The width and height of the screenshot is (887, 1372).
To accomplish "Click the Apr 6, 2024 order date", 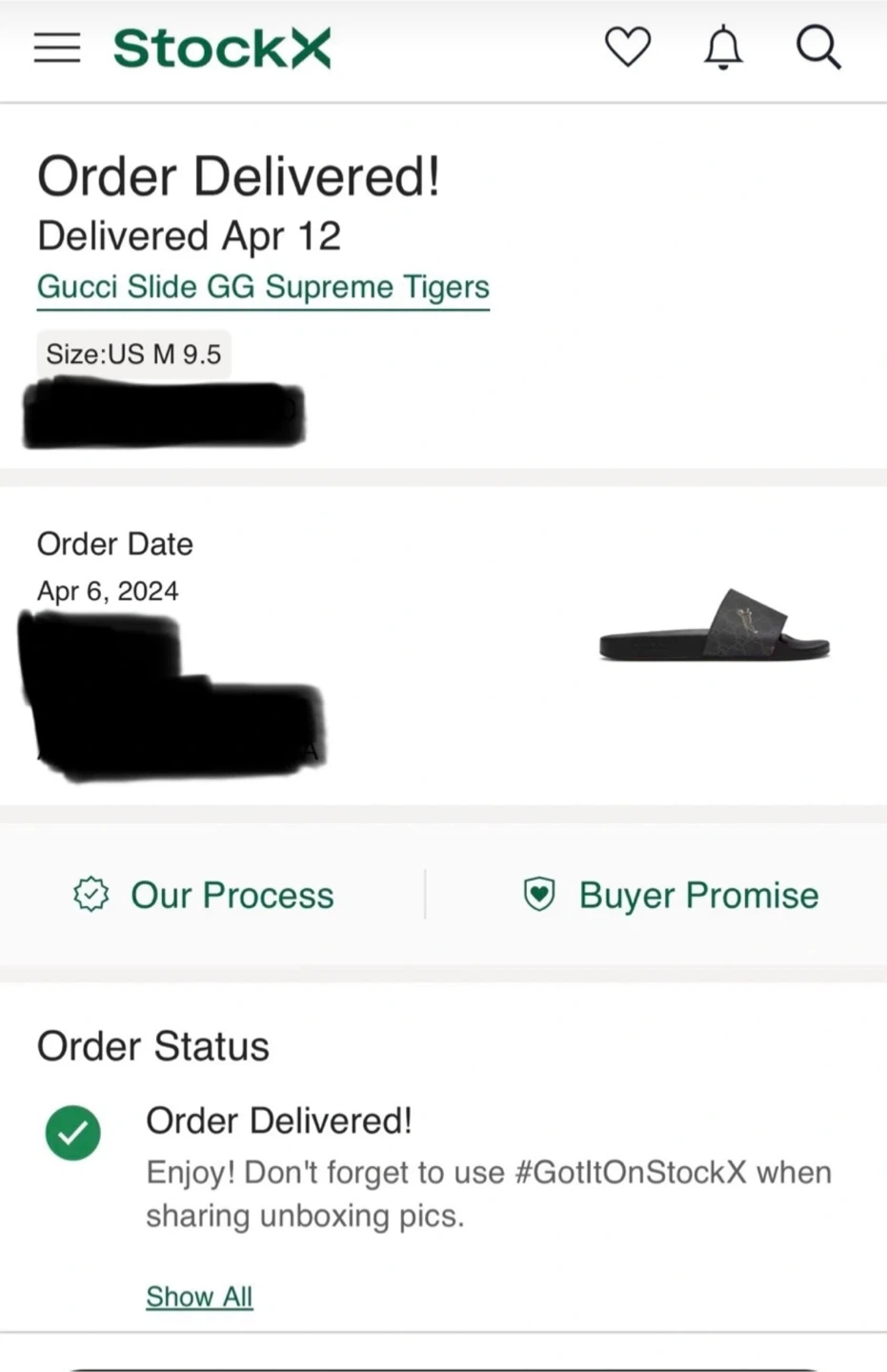I will click(x=108, y=592).
